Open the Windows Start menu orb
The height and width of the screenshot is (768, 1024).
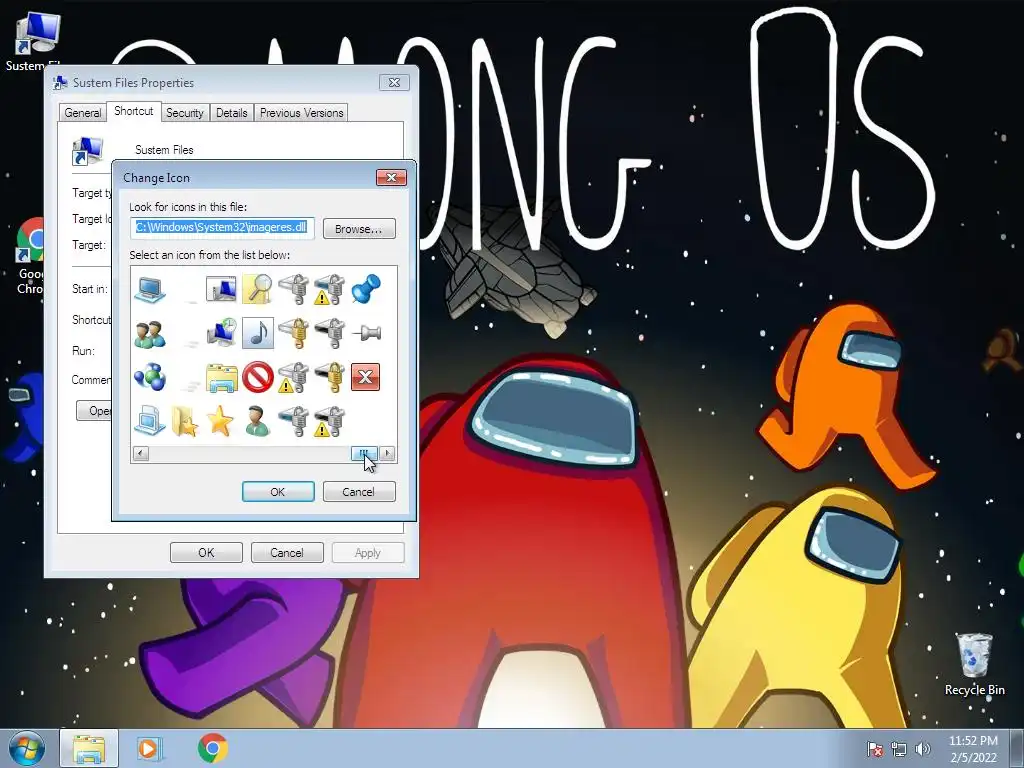[x=27, y=748]
